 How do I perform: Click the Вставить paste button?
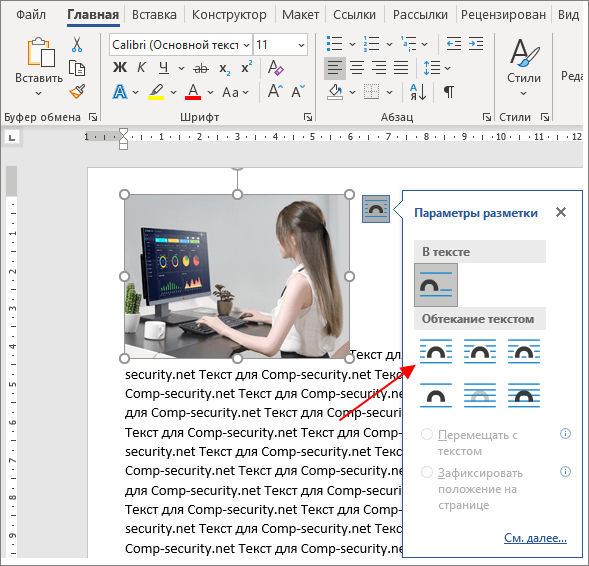[39, 67]
